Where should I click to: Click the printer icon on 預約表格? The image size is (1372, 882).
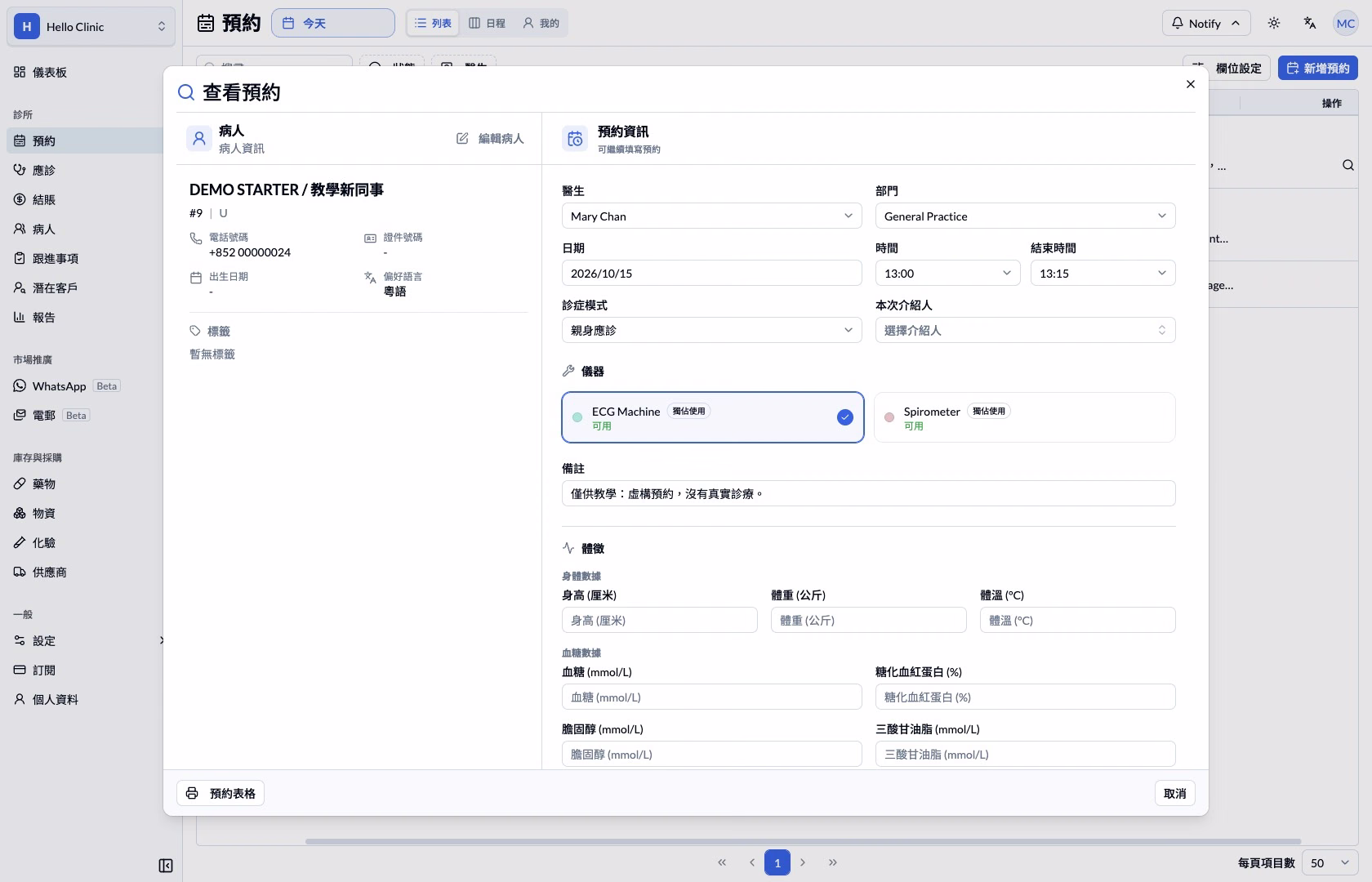192,793
